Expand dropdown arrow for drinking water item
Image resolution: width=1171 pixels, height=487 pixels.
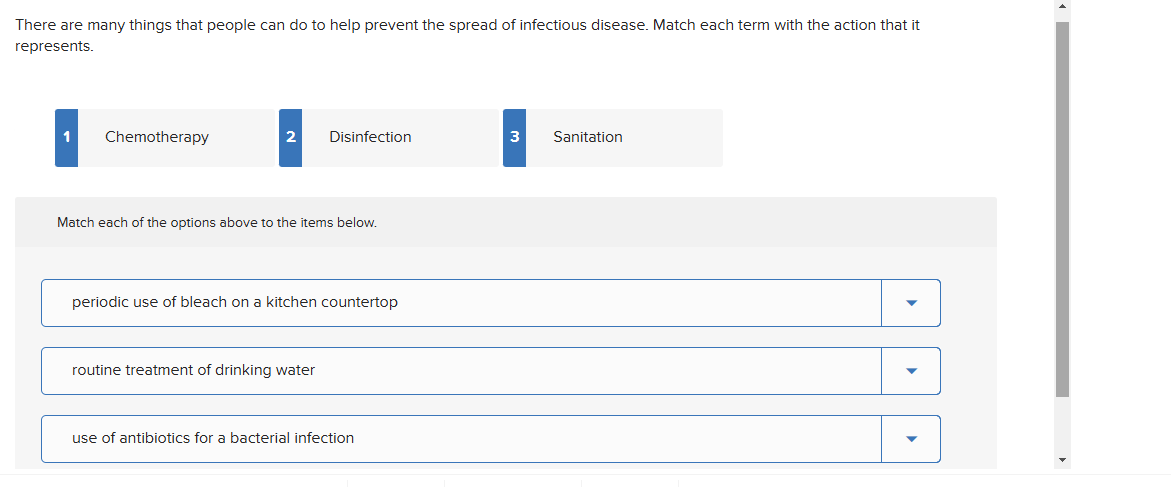(x=910, y=371)
